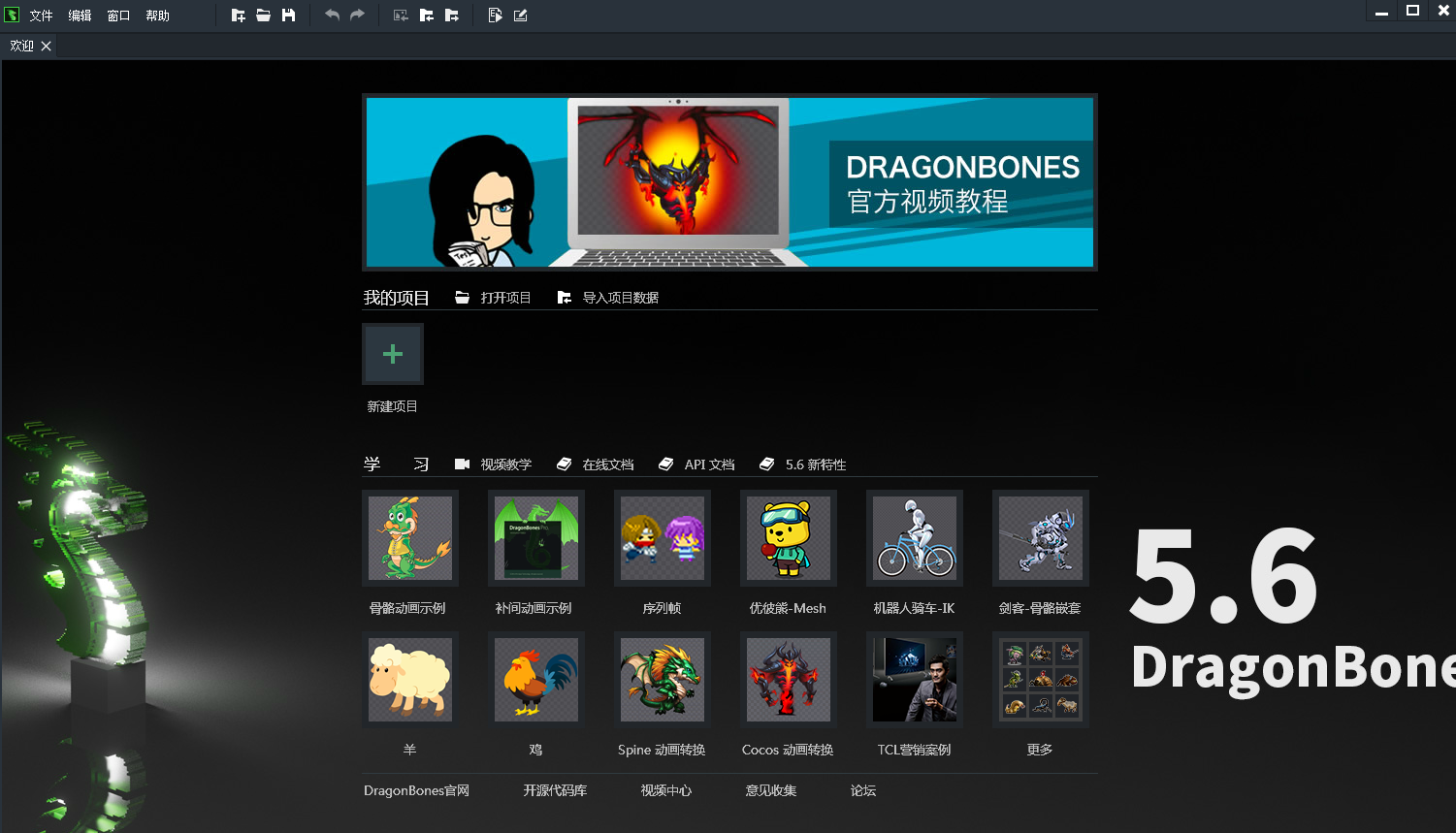Open the 编辑 menu
Image resolution: width=1456 pixels, height=833 pixels.
[80, 16]
